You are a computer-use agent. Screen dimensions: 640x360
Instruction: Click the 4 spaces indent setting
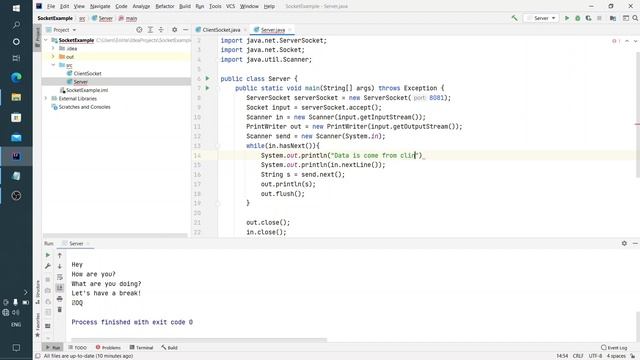(616, 356)
